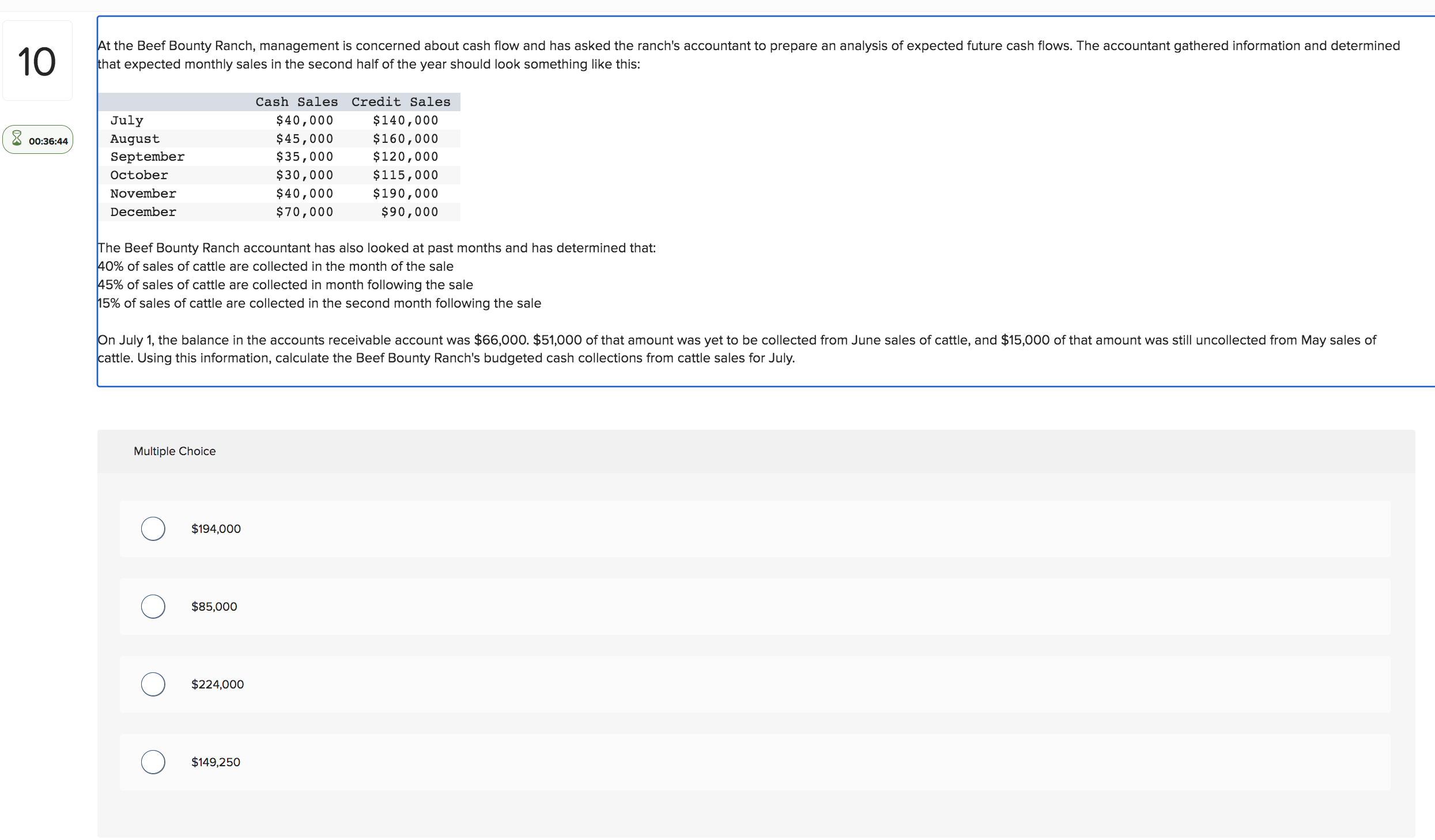
Task: Click the On July 1 accounts receivable paragraph
Action: pos(737,349)
